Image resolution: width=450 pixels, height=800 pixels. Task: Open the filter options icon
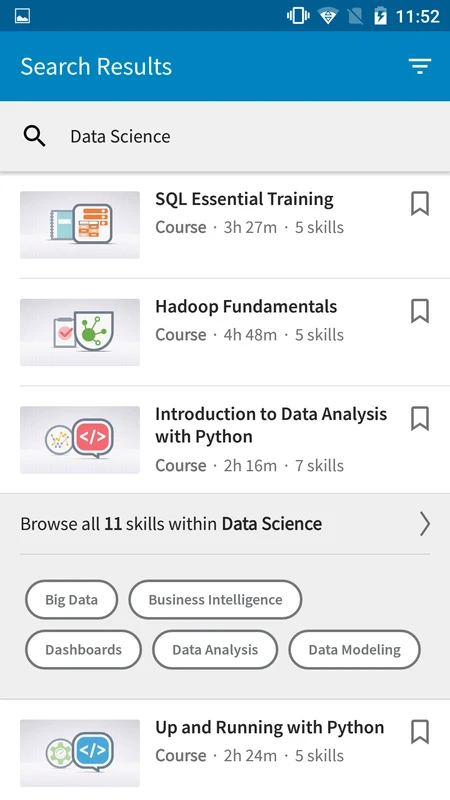click(419, 66)
